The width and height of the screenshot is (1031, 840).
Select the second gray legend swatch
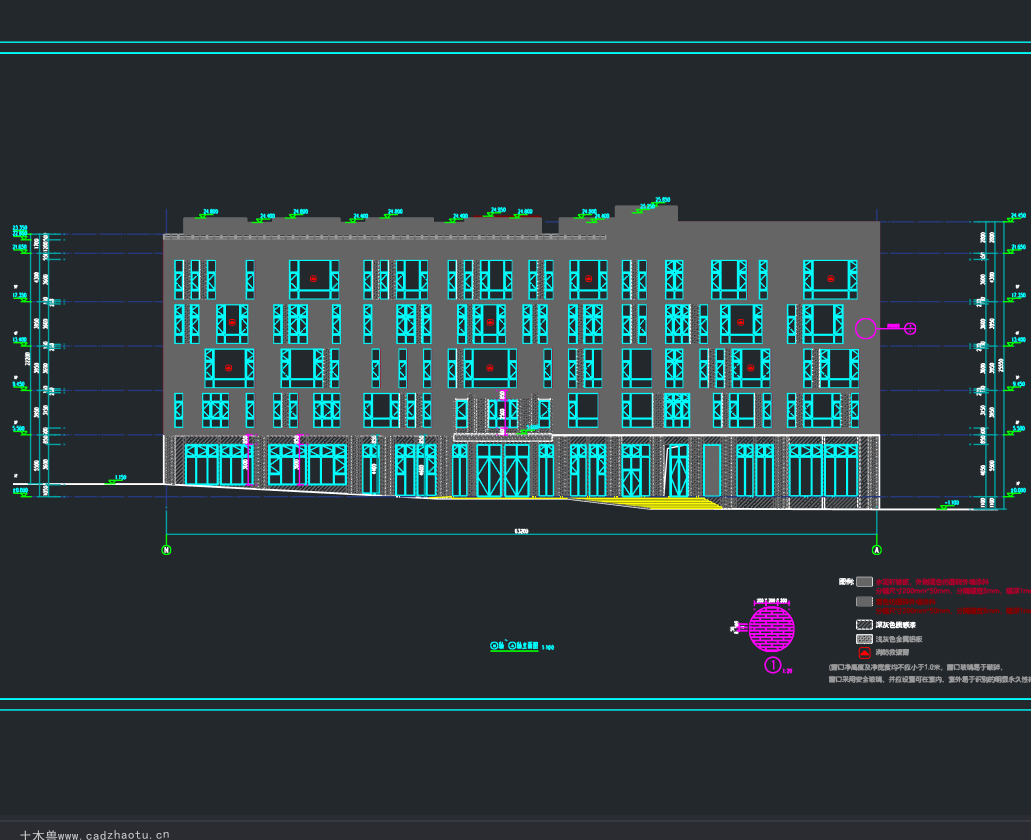(x=865, y=601)
